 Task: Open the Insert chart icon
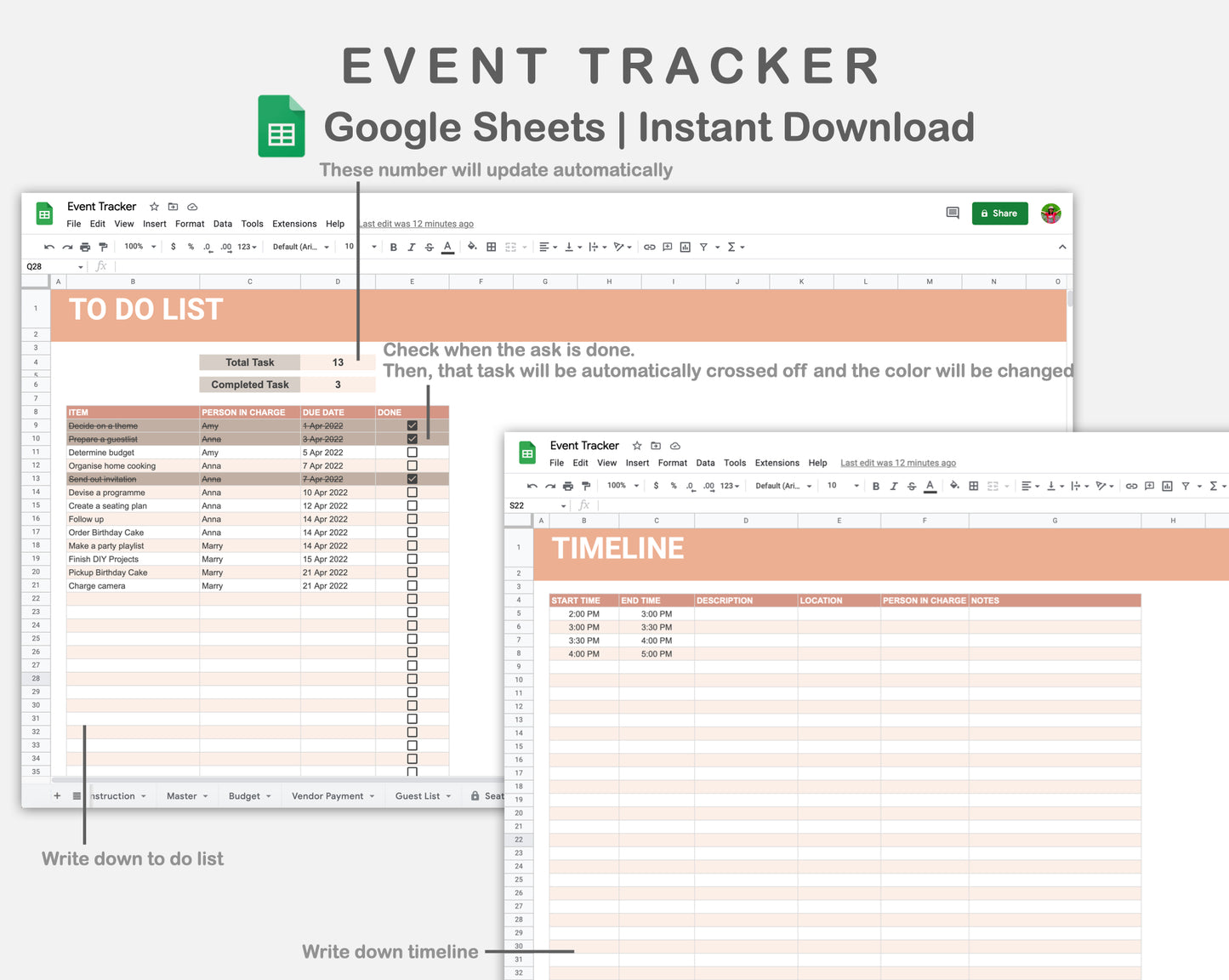tap(685, 247)
